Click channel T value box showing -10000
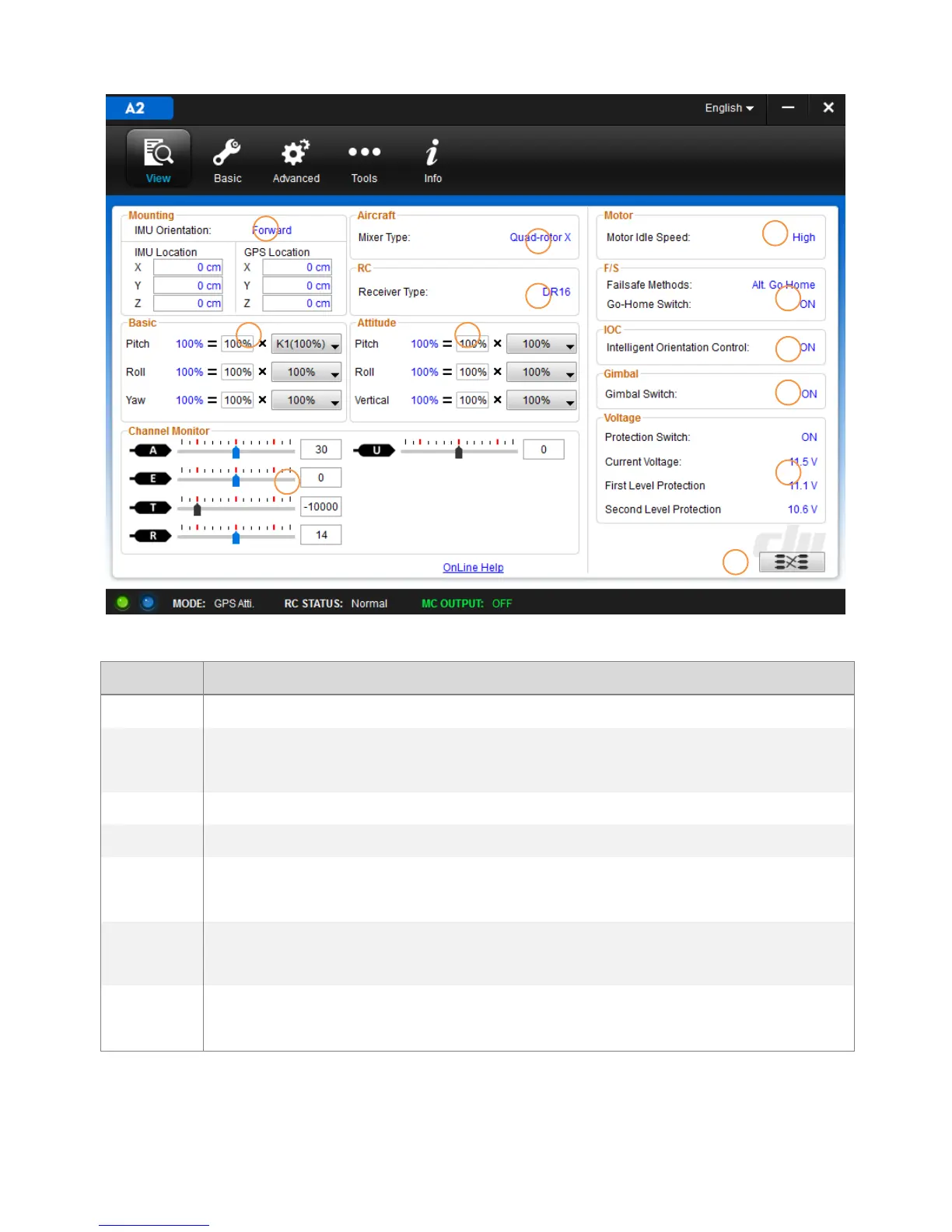Image resolution: width=952 pixels, height=1232 pixels. point(321,506)
